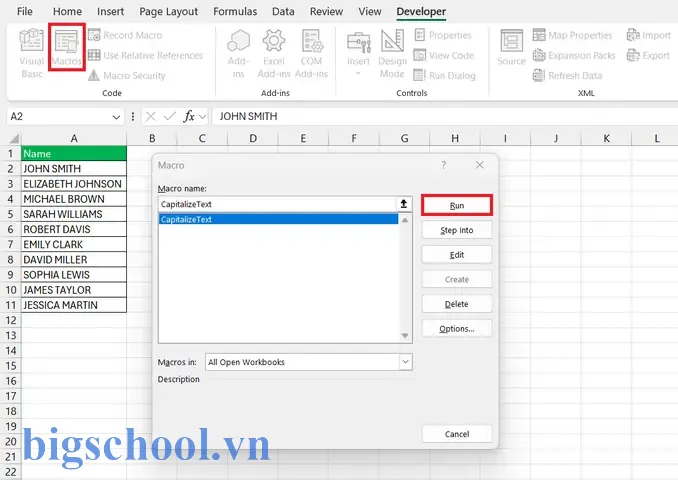Open Macro Security settings
Screen dimensions: 678x480
pyautogui.click(x=127, y=76)
